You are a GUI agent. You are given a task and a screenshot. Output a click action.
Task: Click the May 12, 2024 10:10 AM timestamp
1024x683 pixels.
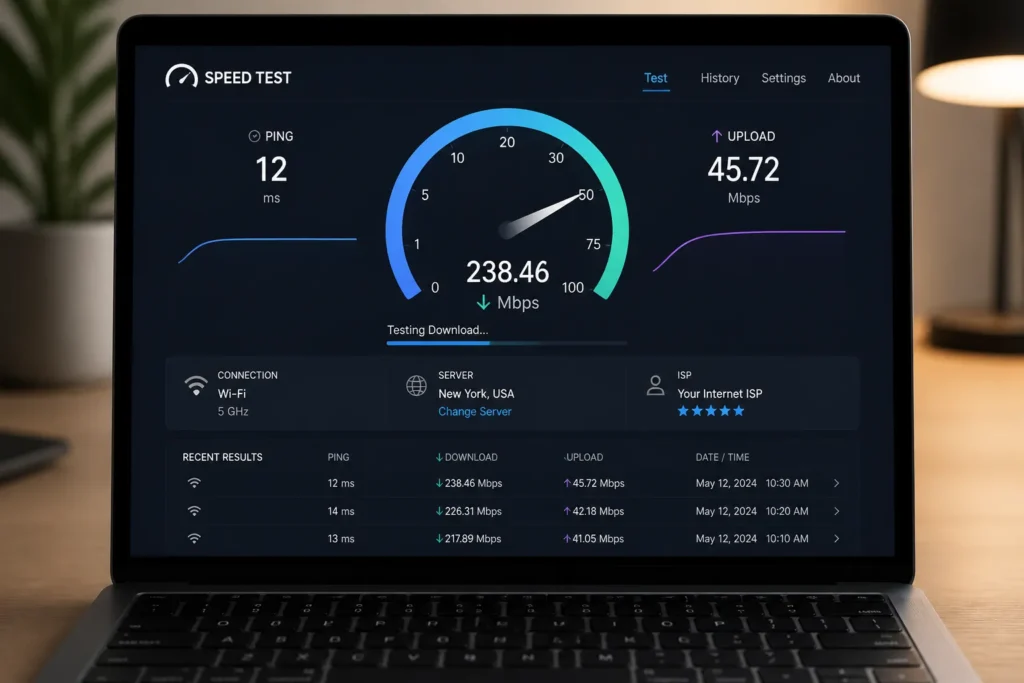pyautogui.click(x=752, y=539)
